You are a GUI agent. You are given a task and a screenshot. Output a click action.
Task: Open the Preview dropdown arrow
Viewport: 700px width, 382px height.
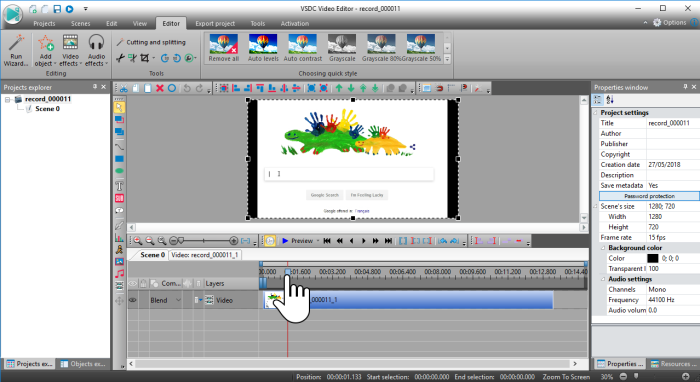(x=318, y=241)
